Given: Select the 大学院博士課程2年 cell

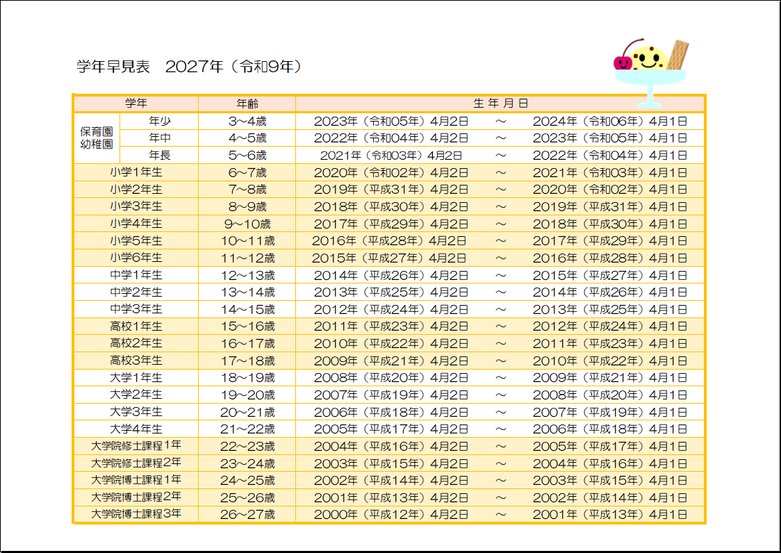Looking at the screenshot, I should [x=136, y=497].
